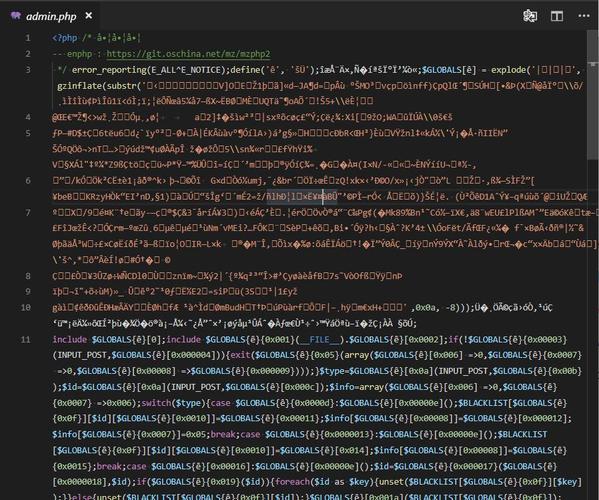Select the admin.php editor tab

coord(51,16)
